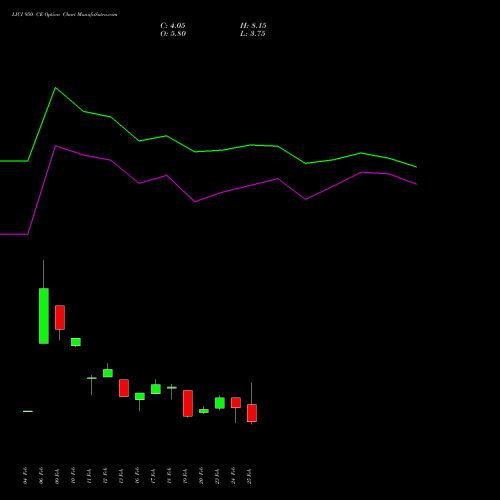Select the green candle for 16 Feb
Image resolution: width=500 pixels, height=500 pixels.
[140, 396]
